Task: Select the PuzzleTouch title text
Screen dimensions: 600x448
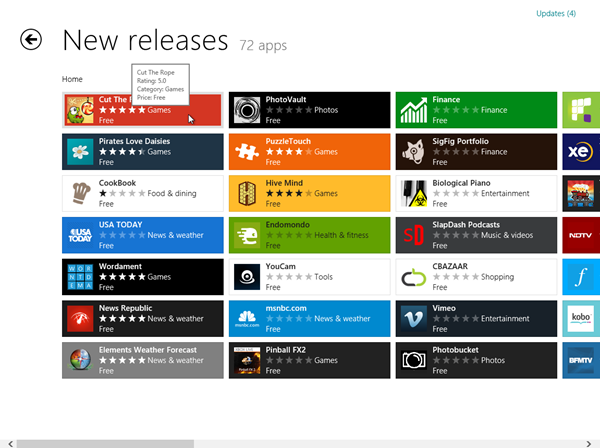Action: (x=288, y=141)
